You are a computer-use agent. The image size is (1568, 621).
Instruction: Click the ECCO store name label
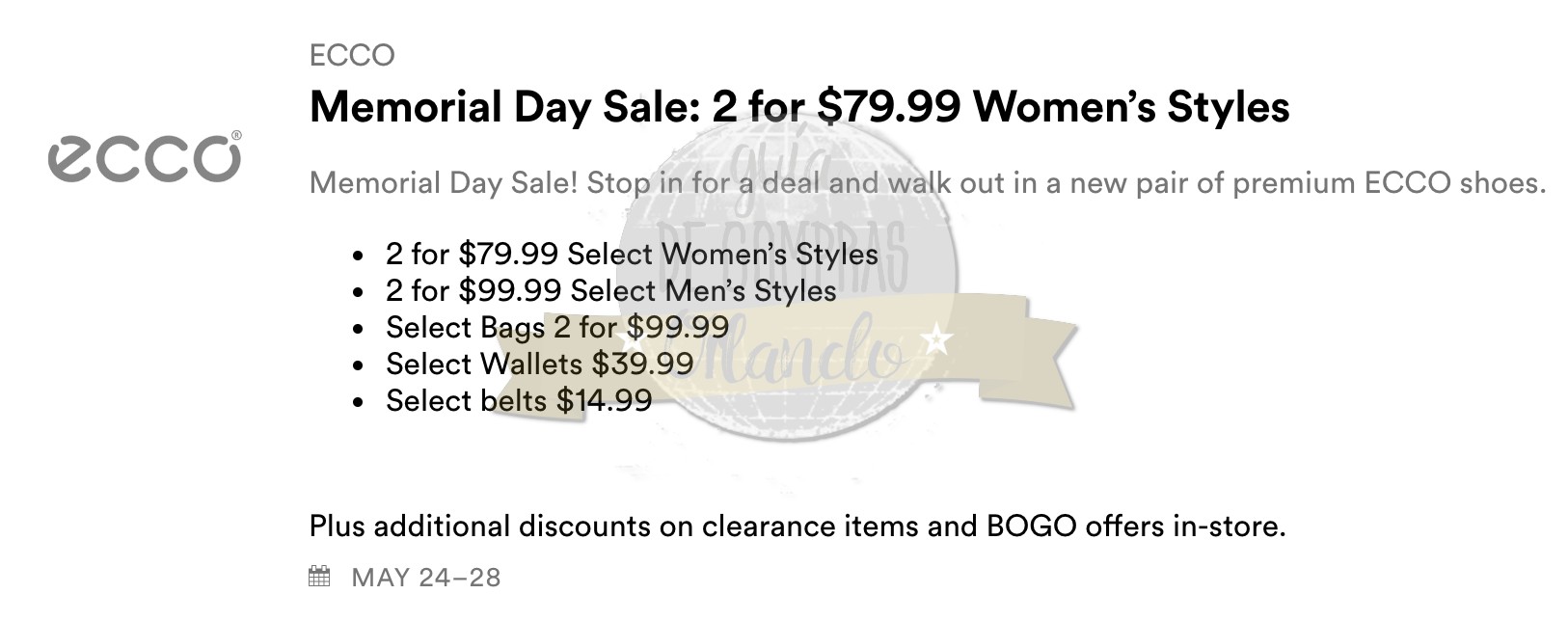(x=352, y=55)
